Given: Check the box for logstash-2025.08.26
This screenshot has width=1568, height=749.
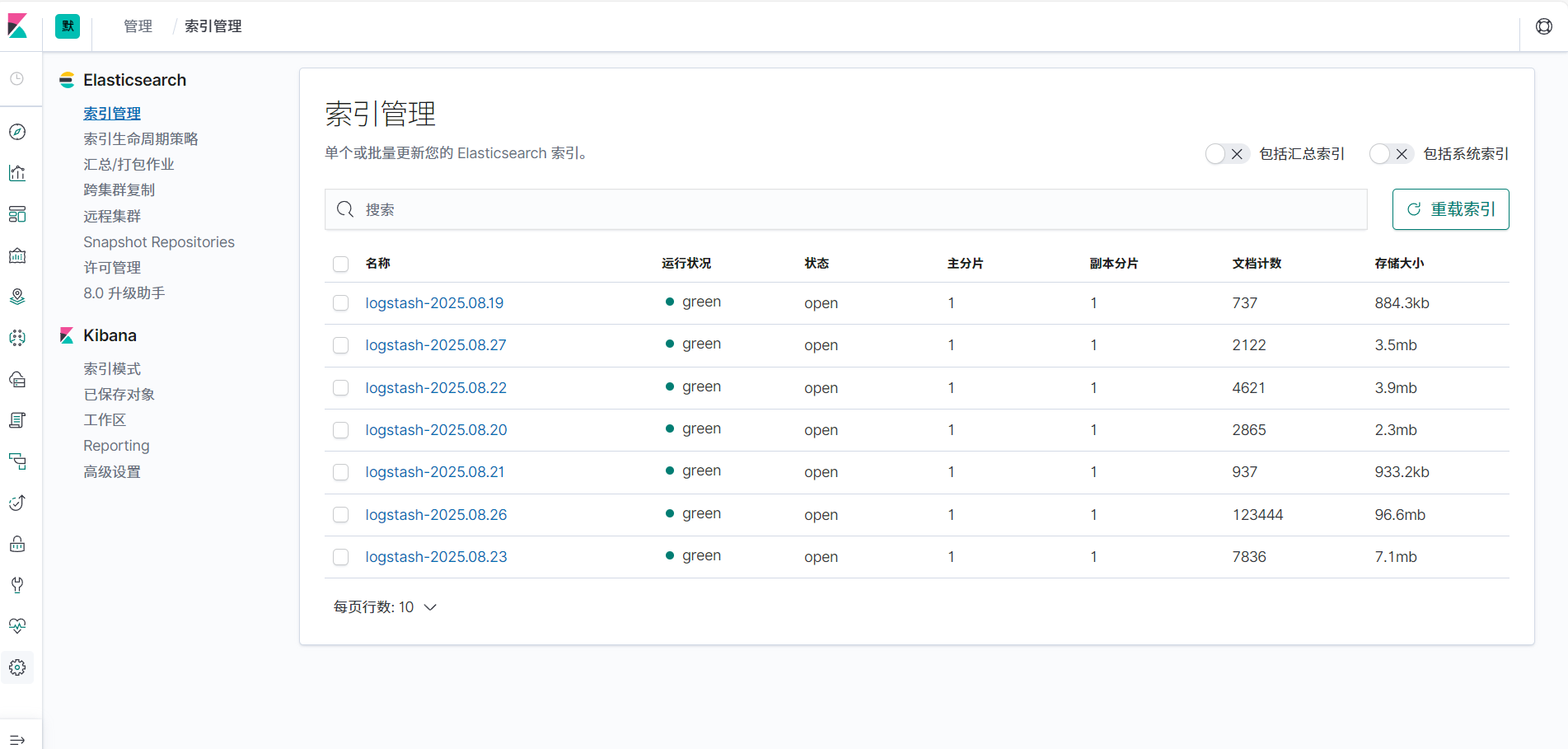Looking at the screenshot, I should (x=340, y=515).
